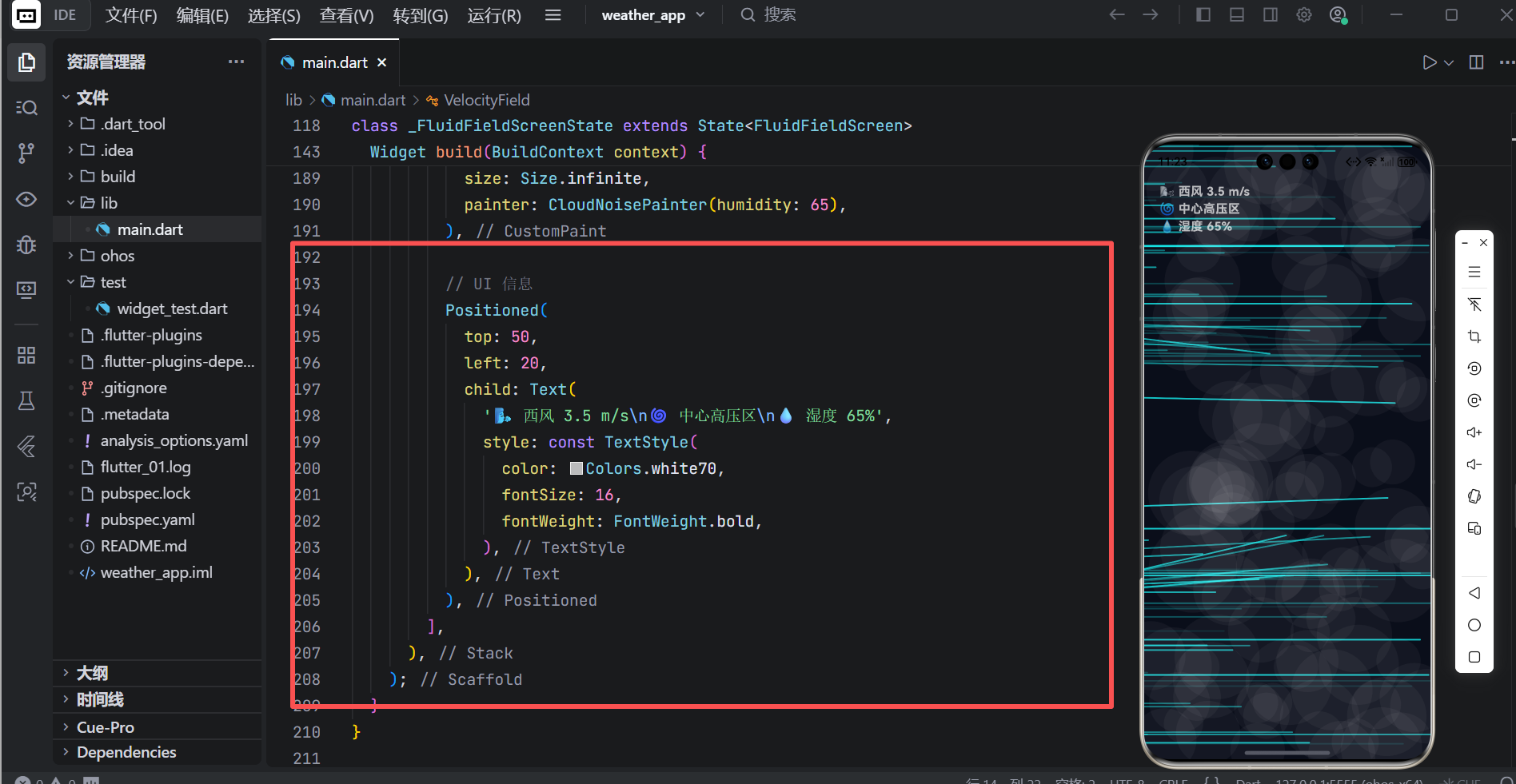Click the emulator recent apps square button
This screenshot has height=784, width=1516.
click(1474, 657)
